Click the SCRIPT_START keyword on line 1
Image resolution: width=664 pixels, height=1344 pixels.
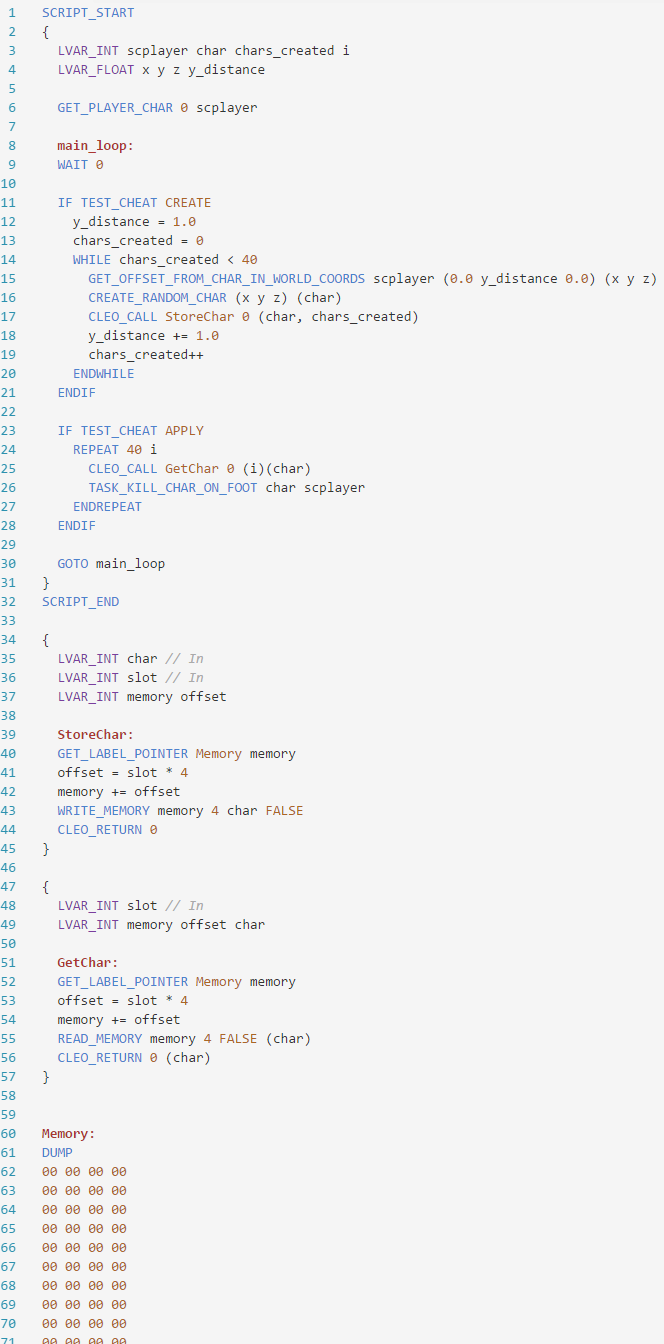(88, 13)
